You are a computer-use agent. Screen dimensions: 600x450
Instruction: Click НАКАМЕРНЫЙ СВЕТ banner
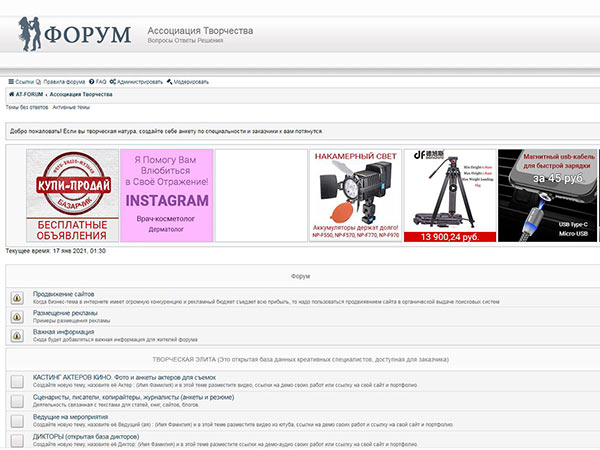[x=355, y=196]
